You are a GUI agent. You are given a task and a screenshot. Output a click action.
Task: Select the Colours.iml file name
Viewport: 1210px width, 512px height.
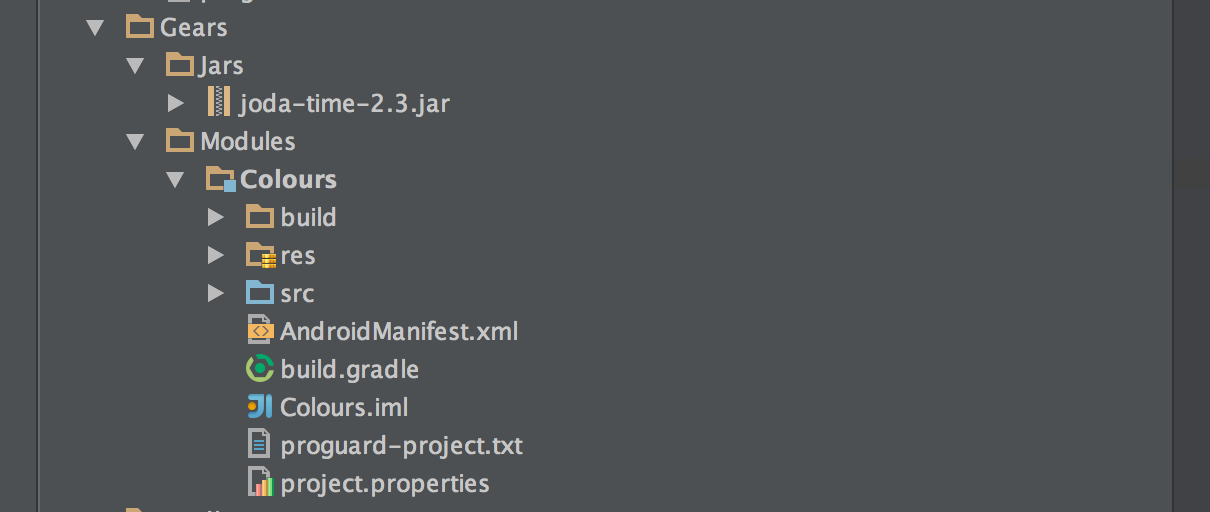click(x=344, y=407)
